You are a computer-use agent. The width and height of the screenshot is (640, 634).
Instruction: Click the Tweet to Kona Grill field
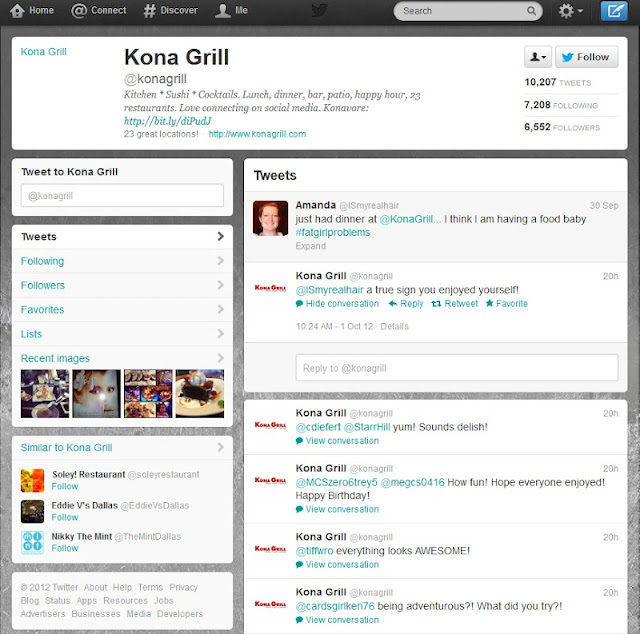(x=122, y=196)
